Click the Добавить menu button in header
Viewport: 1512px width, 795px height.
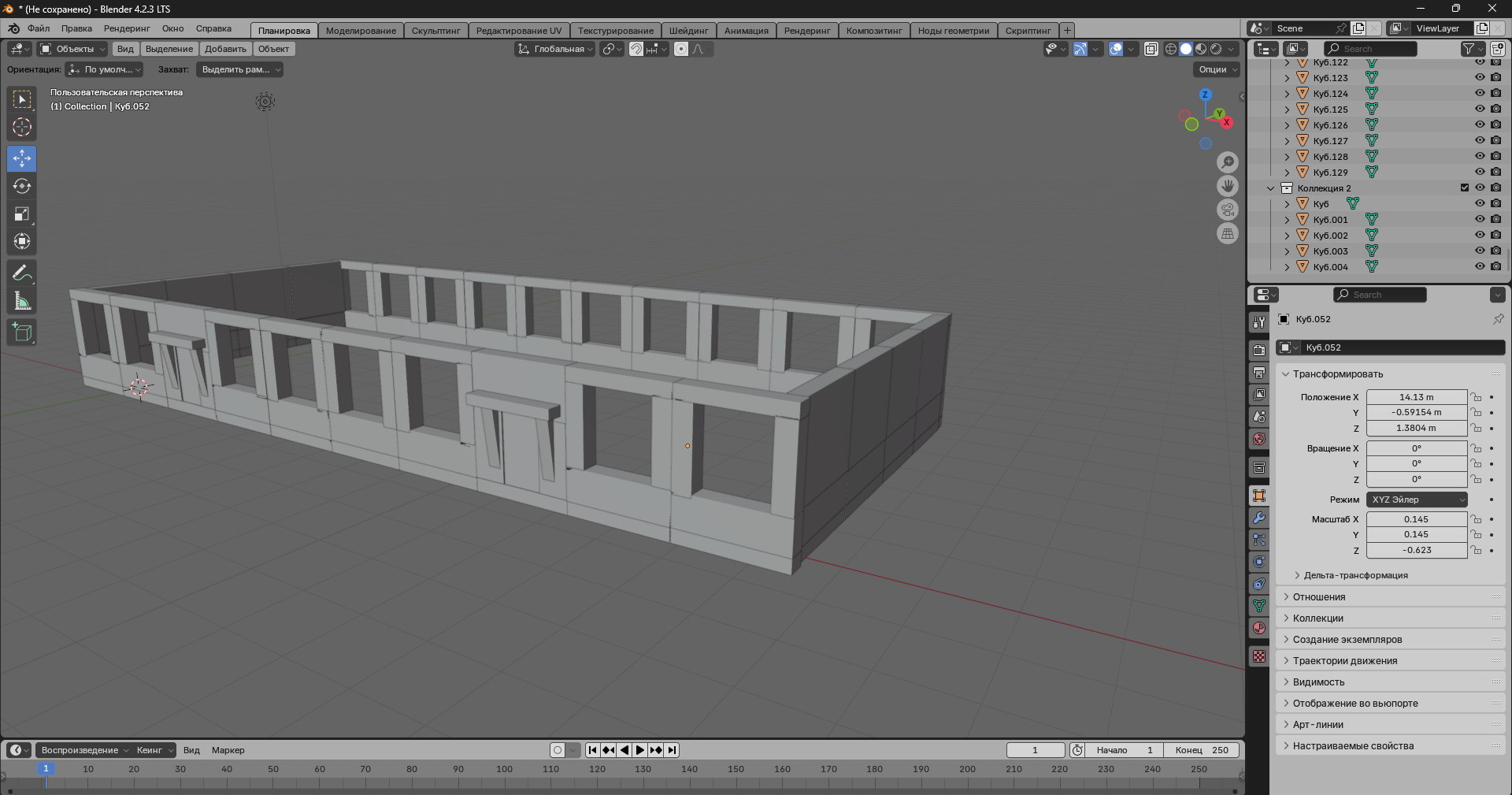point(225,49)
